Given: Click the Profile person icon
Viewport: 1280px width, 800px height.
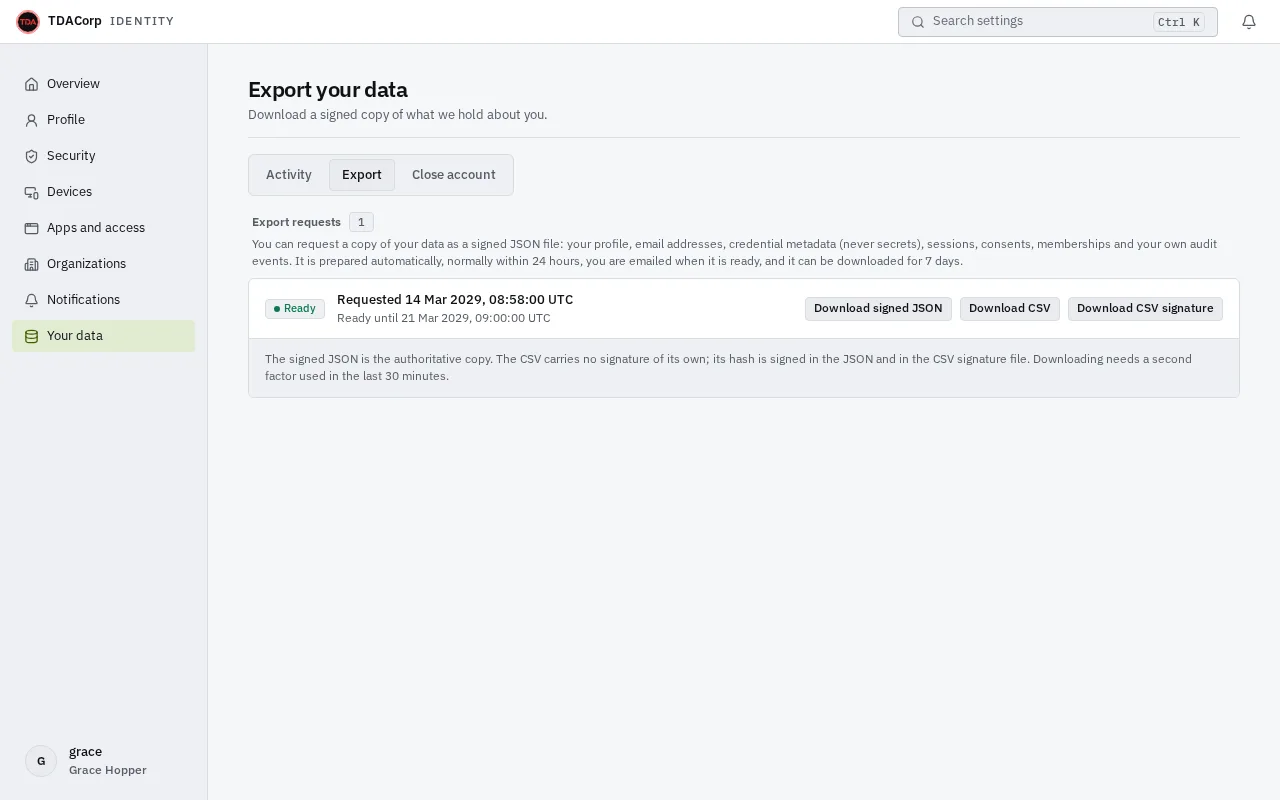Looking at the screenshot, I should pos(31,120).
